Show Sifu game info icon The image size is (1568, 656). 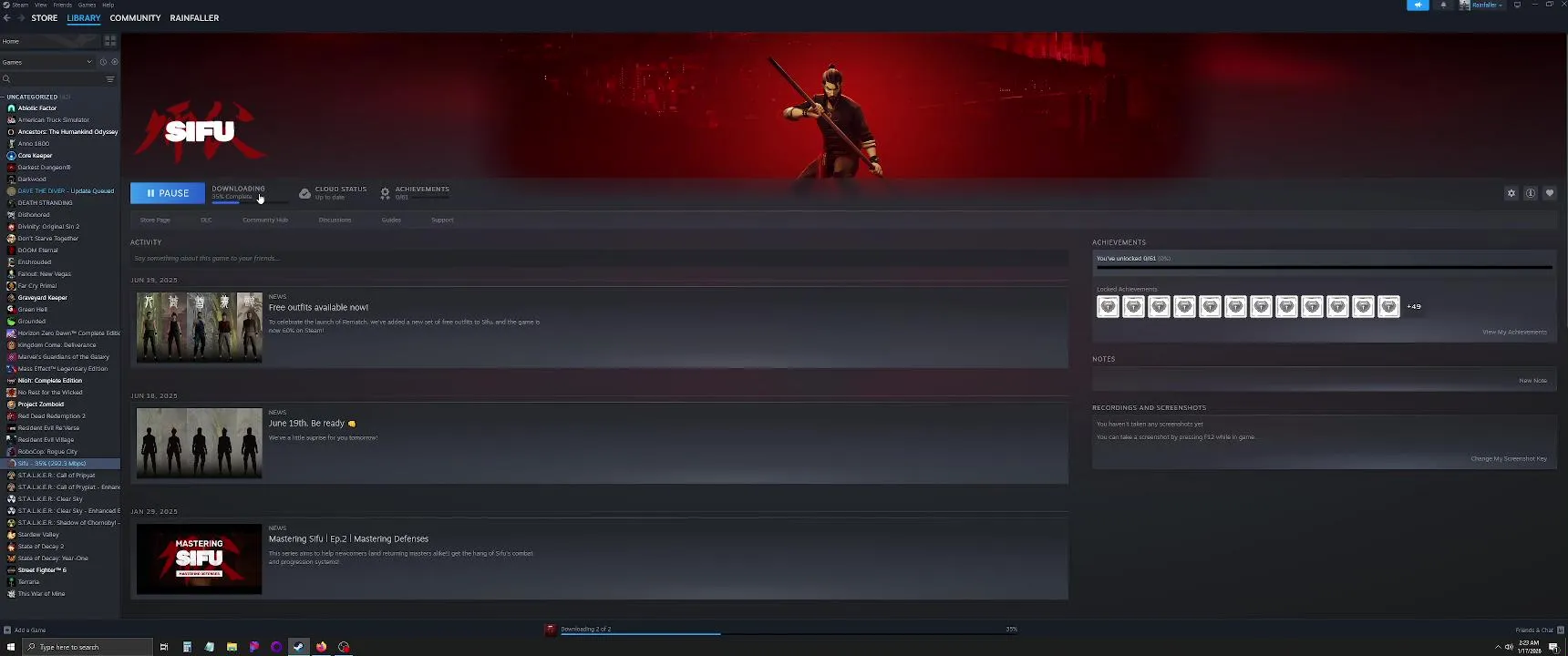point(1531,193)
